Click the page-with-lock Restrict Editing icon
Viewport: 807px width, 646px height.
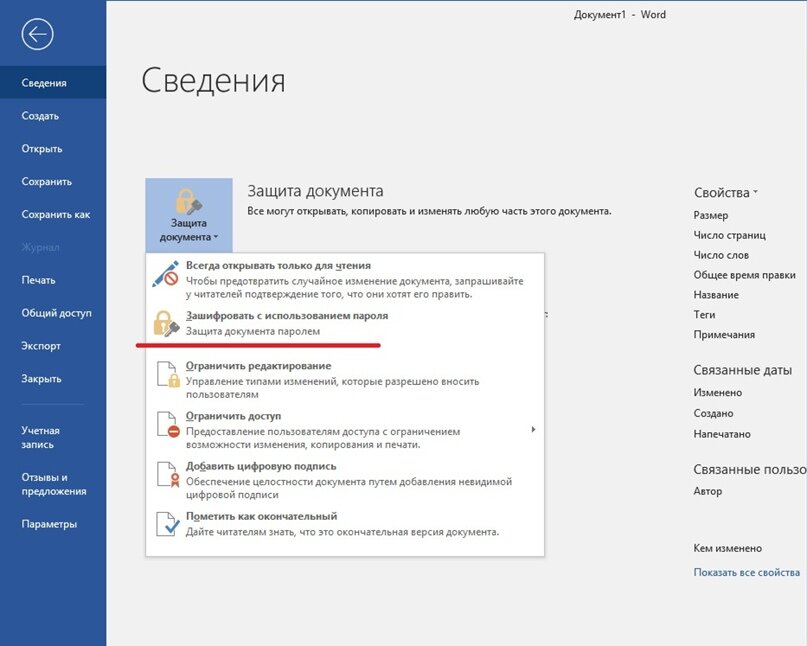point(168,374)
